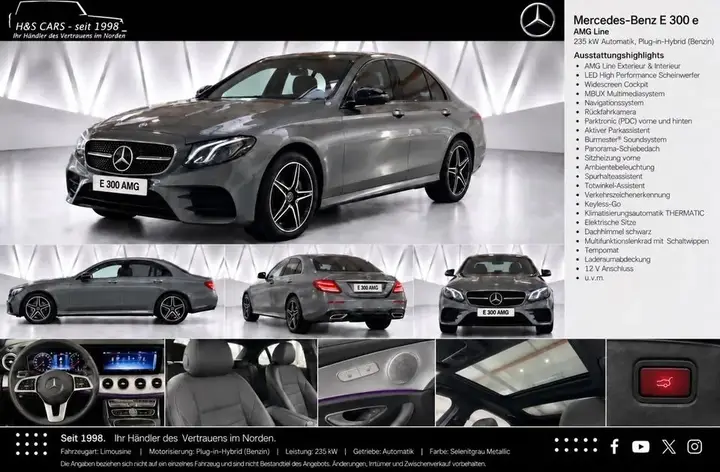Image resolution: width=720 pixels, height=472 pixels.
Task: Click the Facebook icon in footer
Action: (614, 446)
